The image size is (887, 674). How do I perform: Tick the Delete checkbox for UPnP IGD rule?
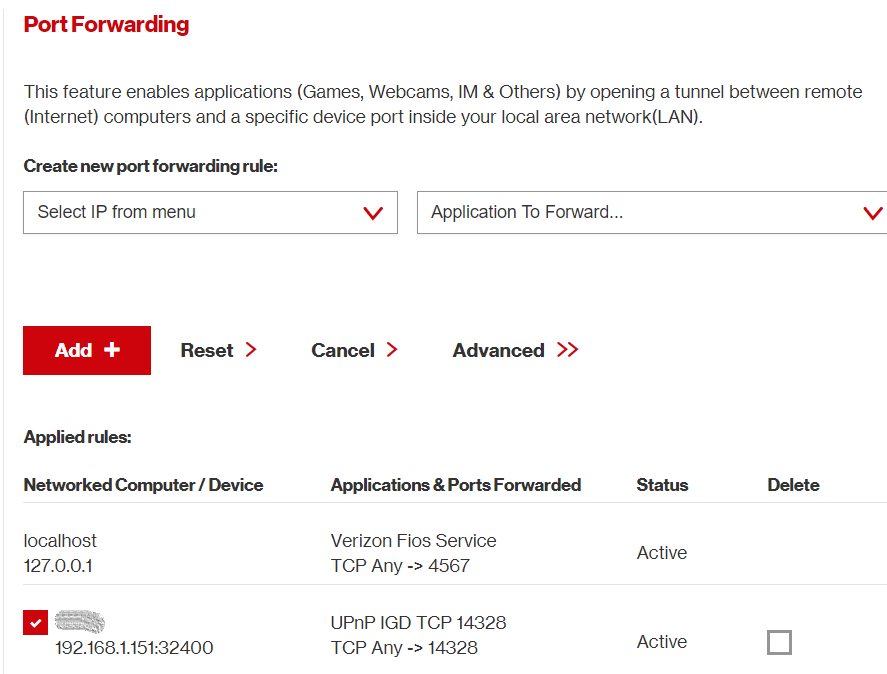[779, 642]
